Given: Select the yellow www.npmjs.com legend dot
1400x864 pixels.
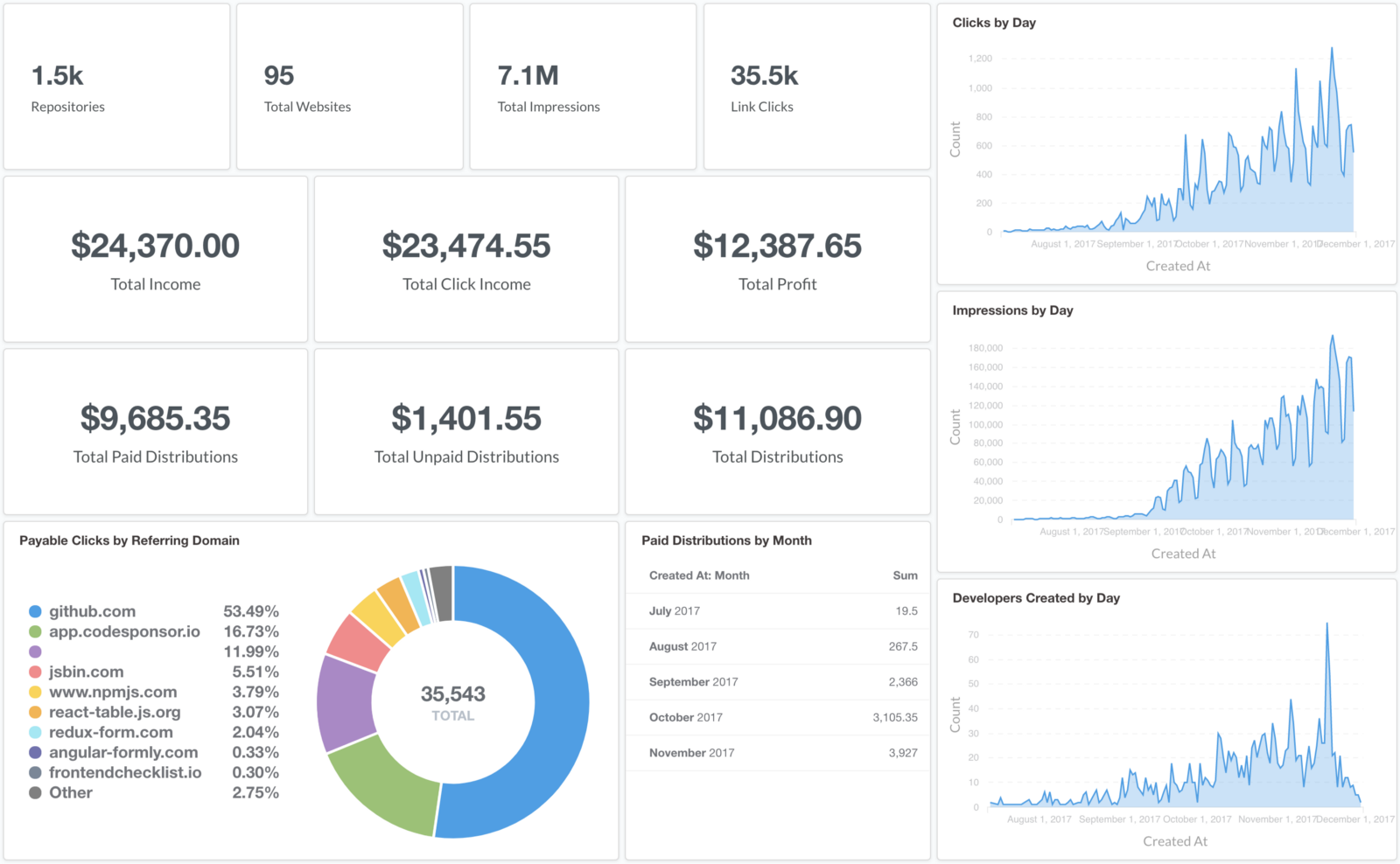Looking at the screenshot, I should pyautogui.click(x=35, y=692).
